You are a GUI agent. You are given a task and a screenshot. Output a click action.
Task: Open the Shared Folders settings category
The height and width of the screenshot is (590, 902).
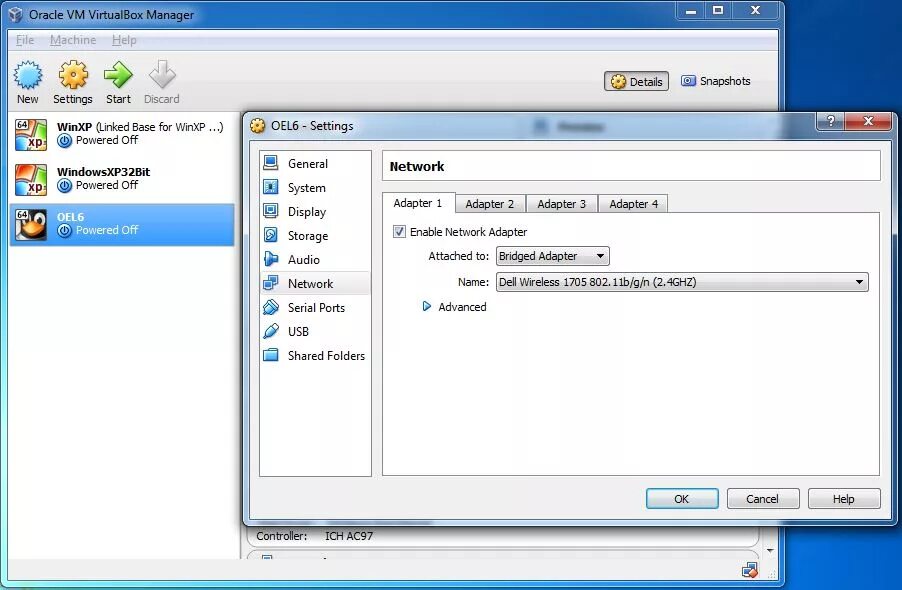(315, 355)
